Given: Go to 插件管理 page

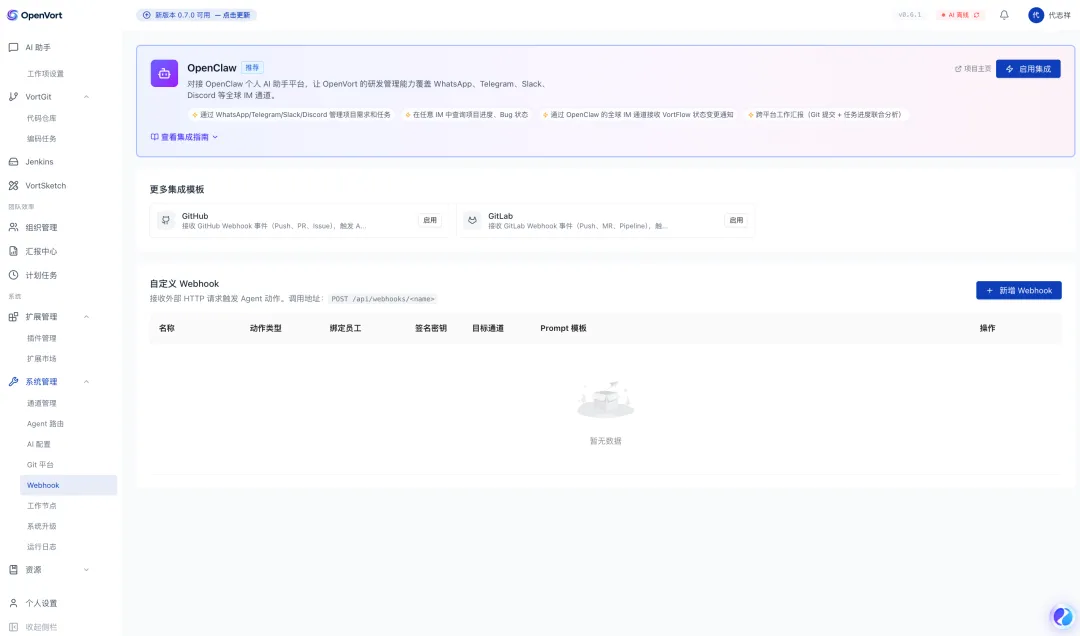Looking at the screenshot, I should (41, 338).
